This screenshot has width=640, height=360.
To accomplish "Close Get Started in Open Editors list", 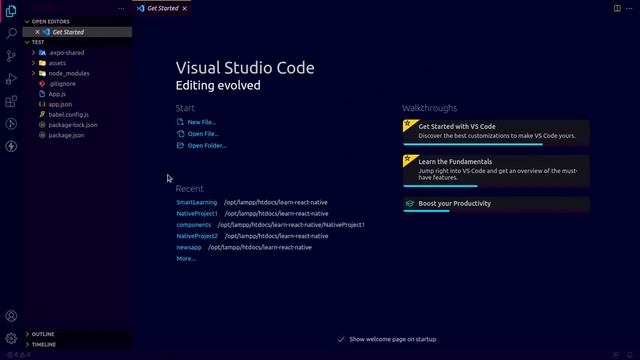I will coord(37,32).
